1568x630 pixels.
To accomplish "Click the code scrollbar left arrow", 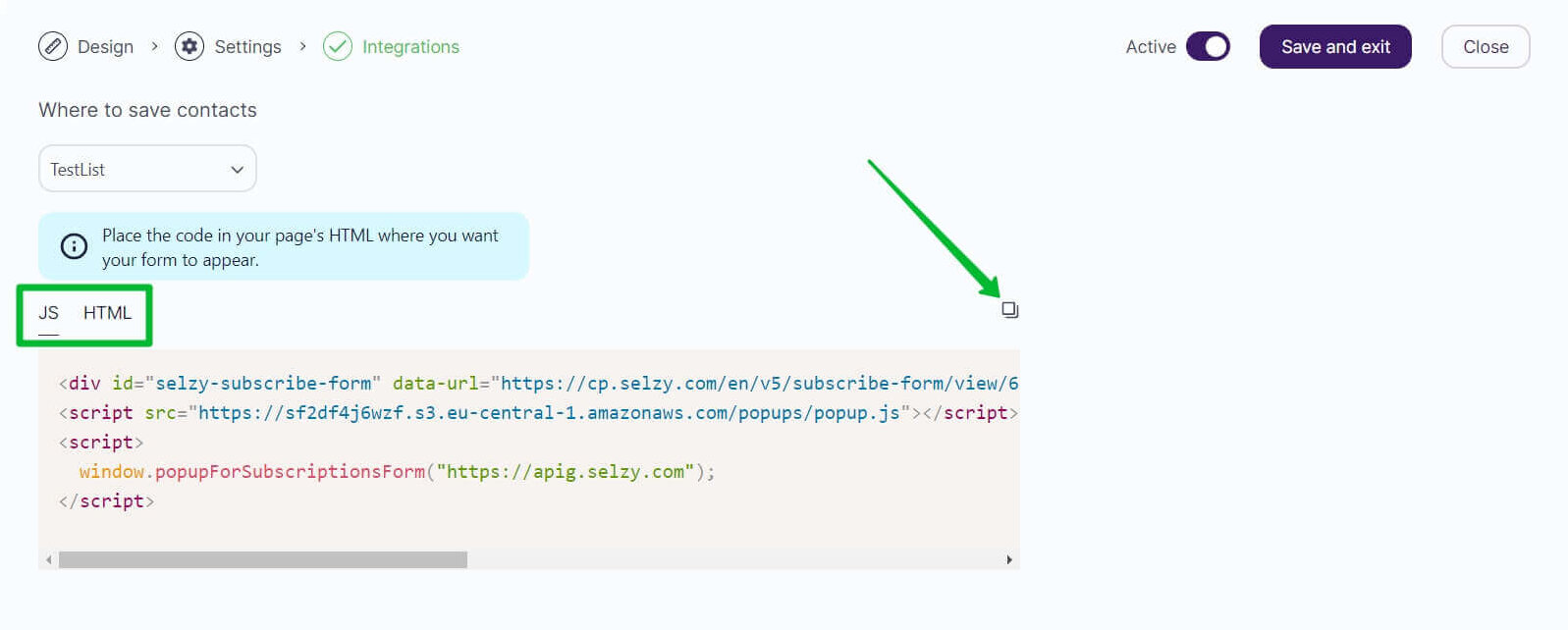I will [48, 560].
